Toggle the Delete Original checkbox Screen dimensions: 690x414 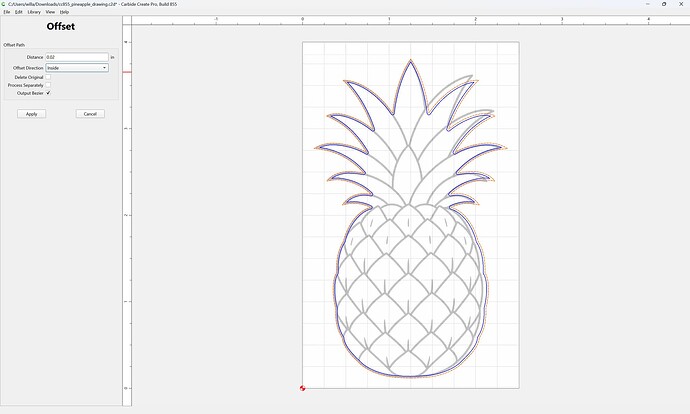48,77
